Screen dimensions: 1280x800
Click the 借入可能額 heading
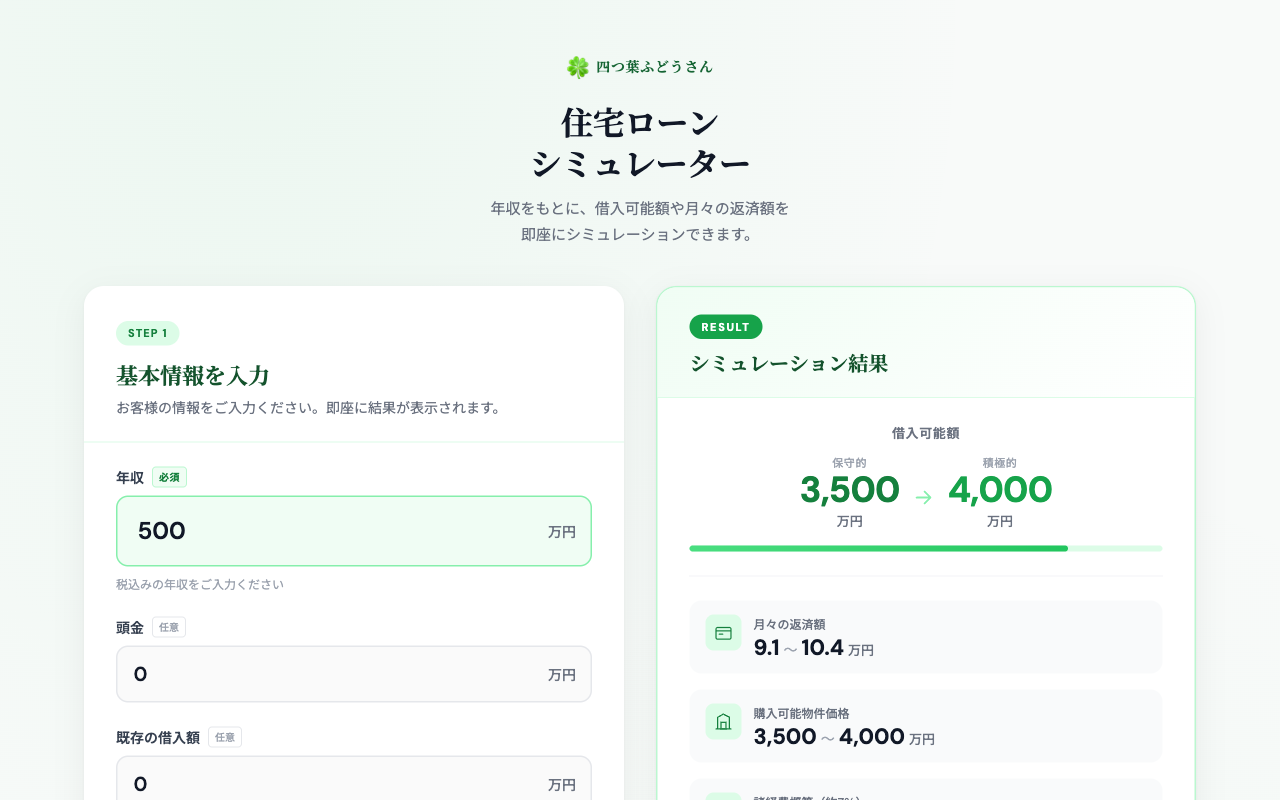[925, 433]
